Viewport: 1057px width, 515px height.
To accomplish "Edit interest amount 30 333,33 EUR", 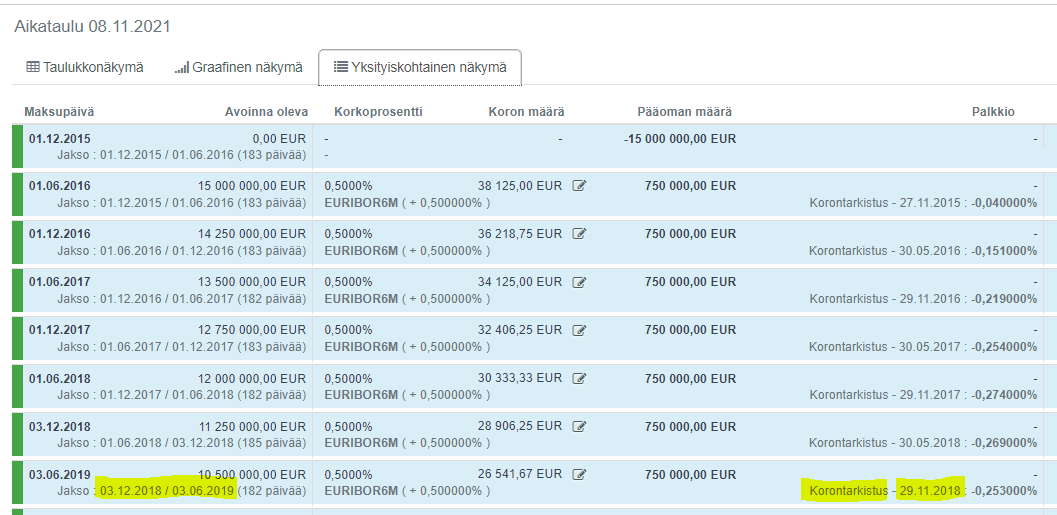I will 579,378.
